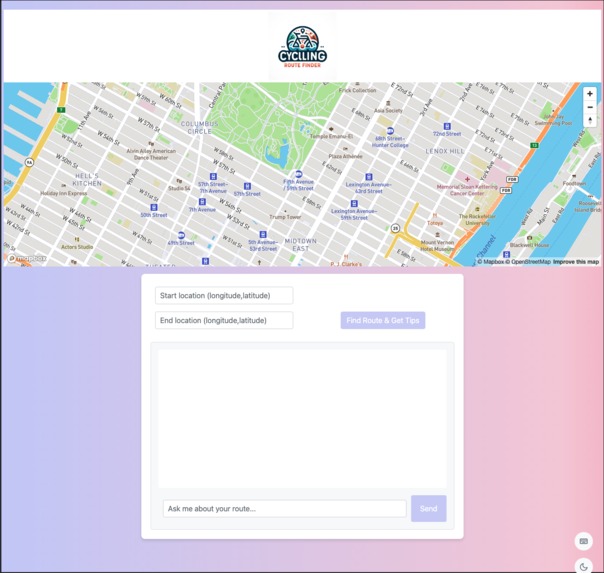The width and height of the screenshot is (604, 573).
Task: Click the Lexington Avenue-59th Street station icon
Action: coord(354,203)
